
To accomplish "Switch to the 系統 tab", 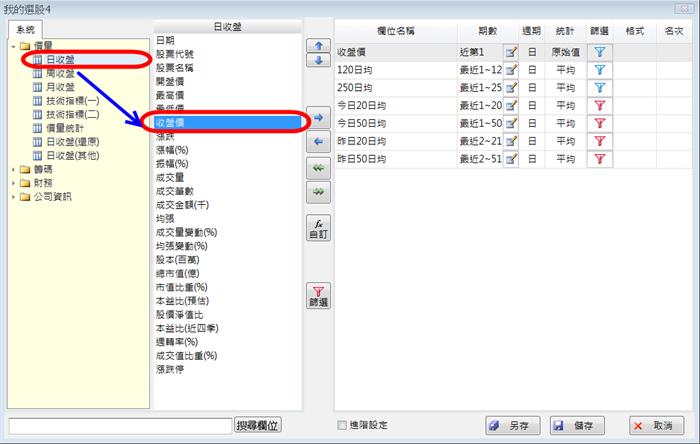I will click(25, 29).
